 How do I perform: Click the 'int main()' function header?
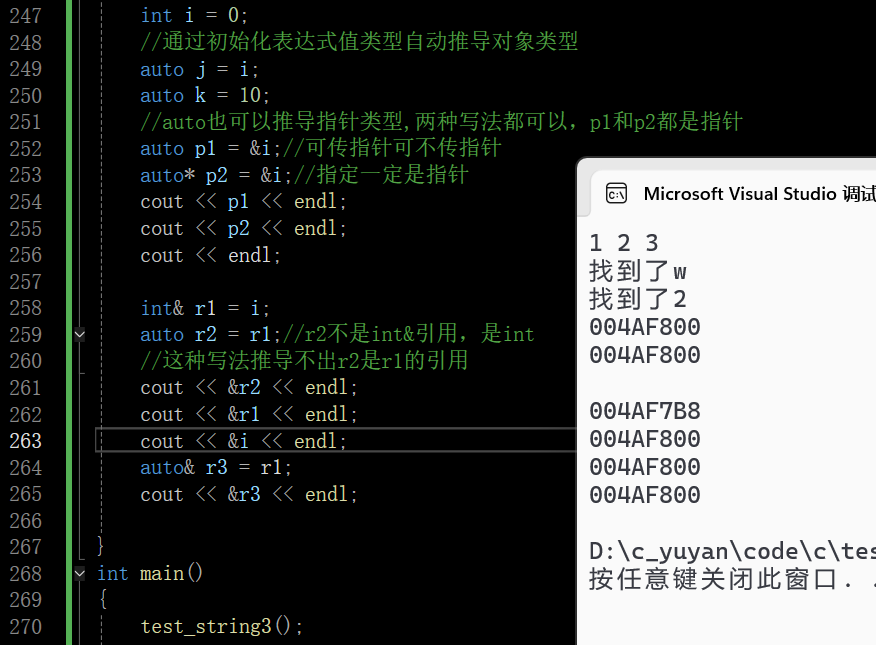tap(150, 573)
